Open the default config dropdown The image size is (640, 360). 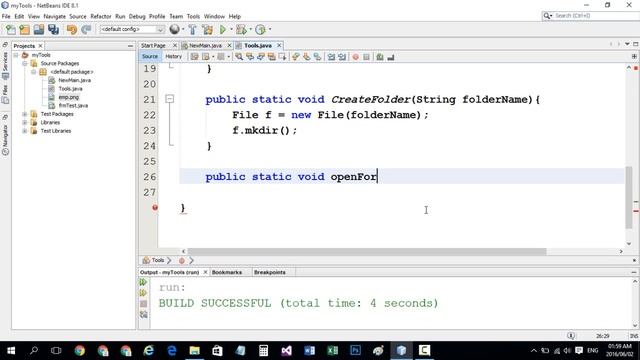click(132, 29)
